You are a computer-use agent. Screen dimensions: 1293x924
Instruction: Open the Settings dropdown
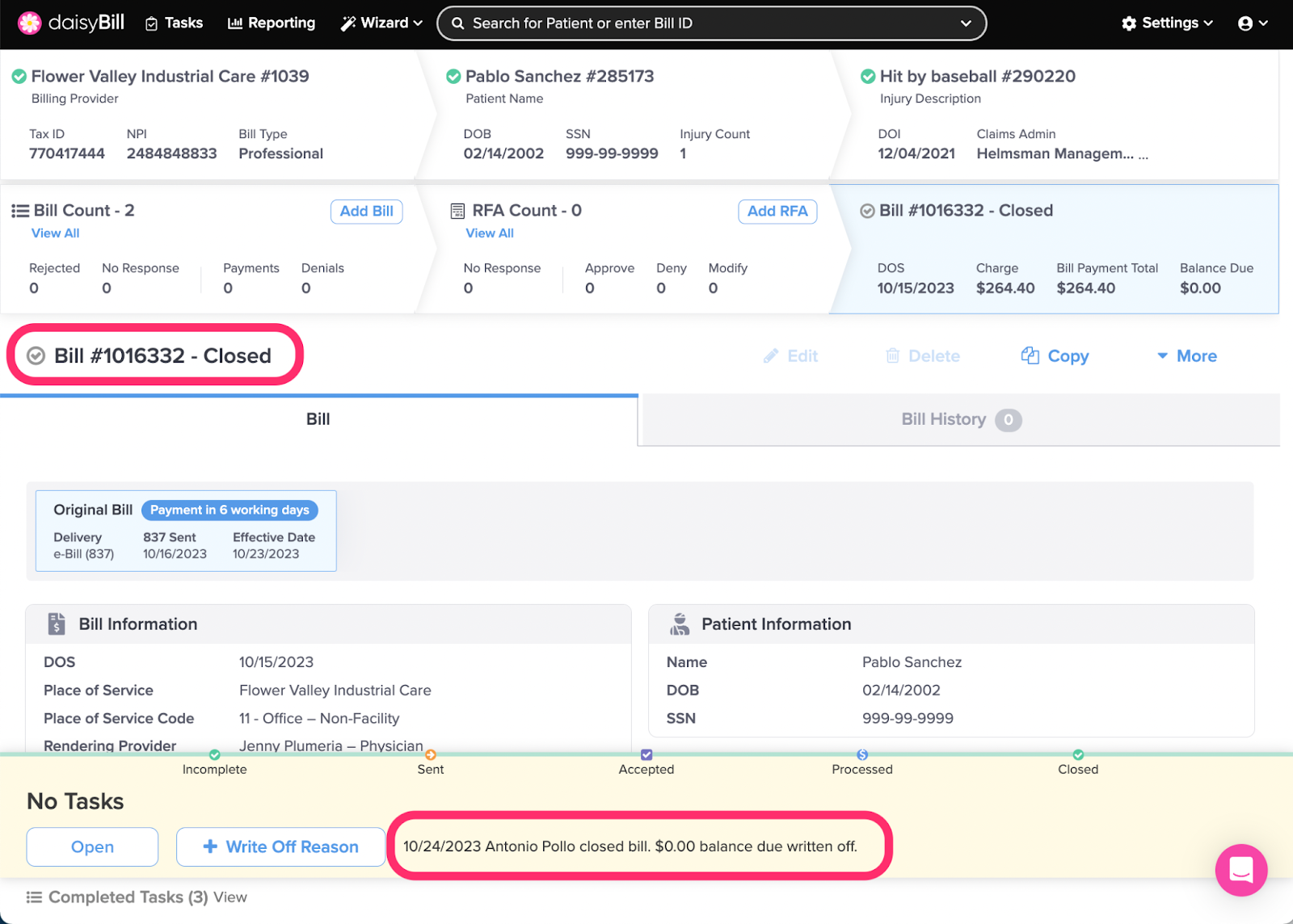pos(1168,23)
